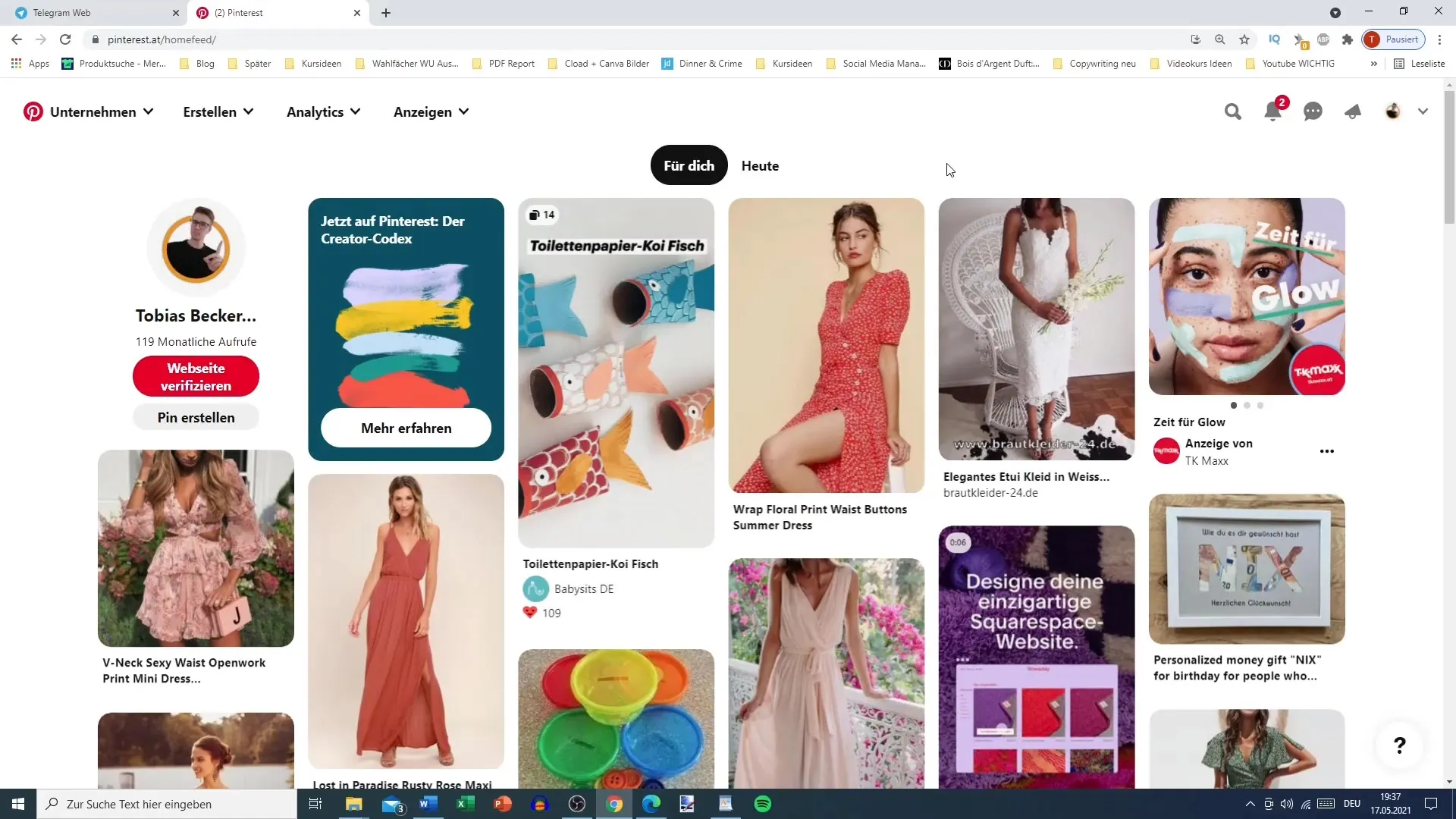1456x819 pixels.
Task: Click the alerts/flag icon in top bar
Action: 1353,111
